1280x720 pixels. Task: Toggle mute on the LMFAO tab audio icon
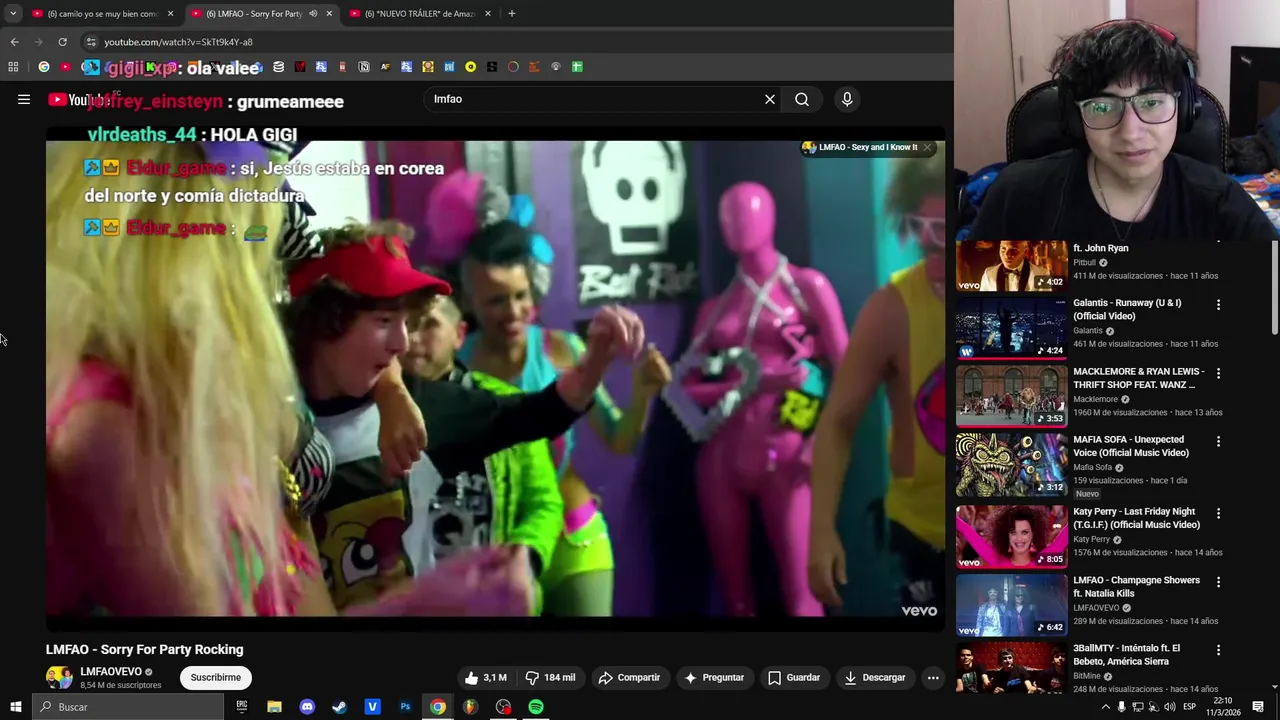(313, 14)
